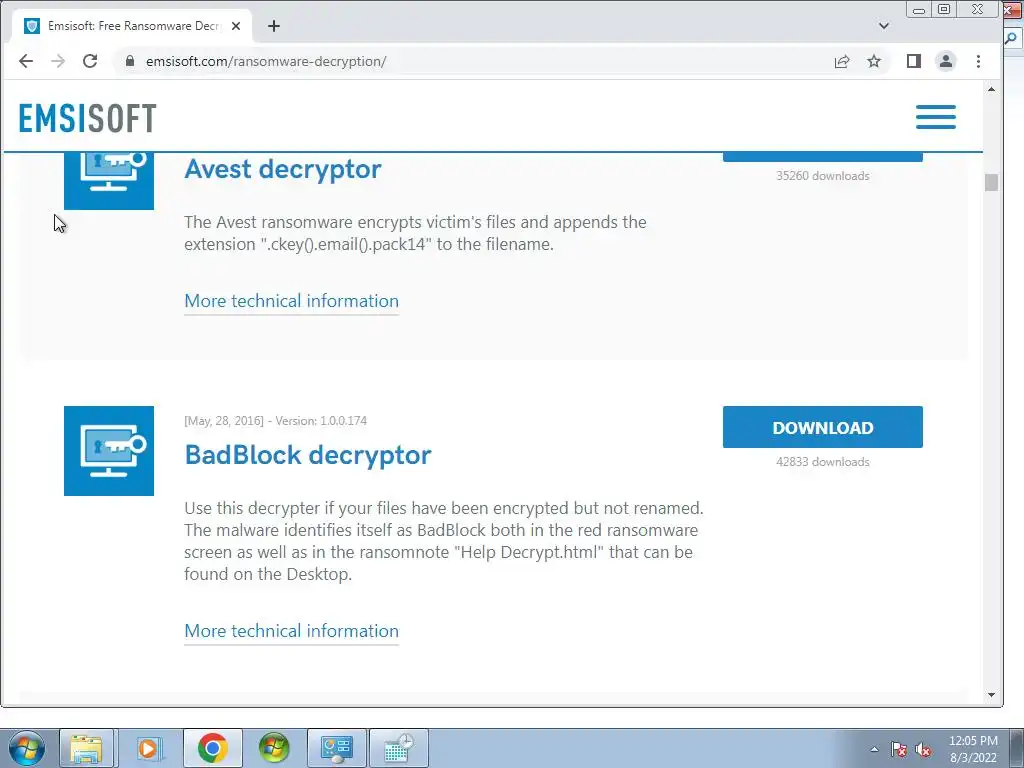Click the browser forward arrow
The height and width of the screenshot is (768, 1024).
pos(58,61)
